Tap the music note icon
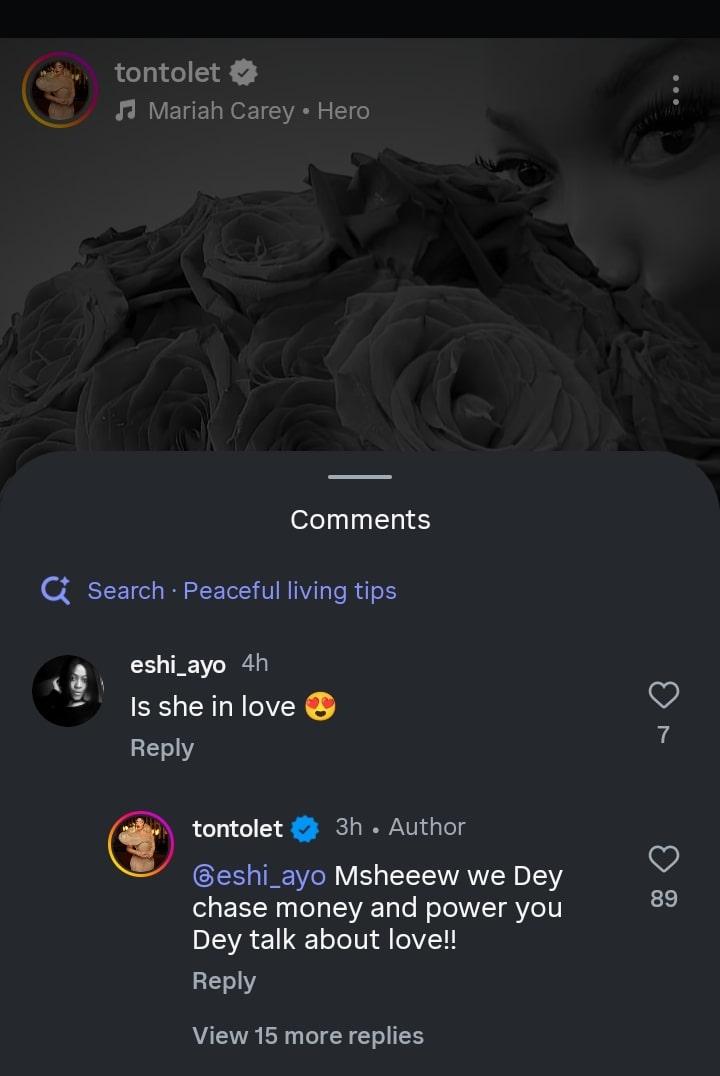 [125, 111]
